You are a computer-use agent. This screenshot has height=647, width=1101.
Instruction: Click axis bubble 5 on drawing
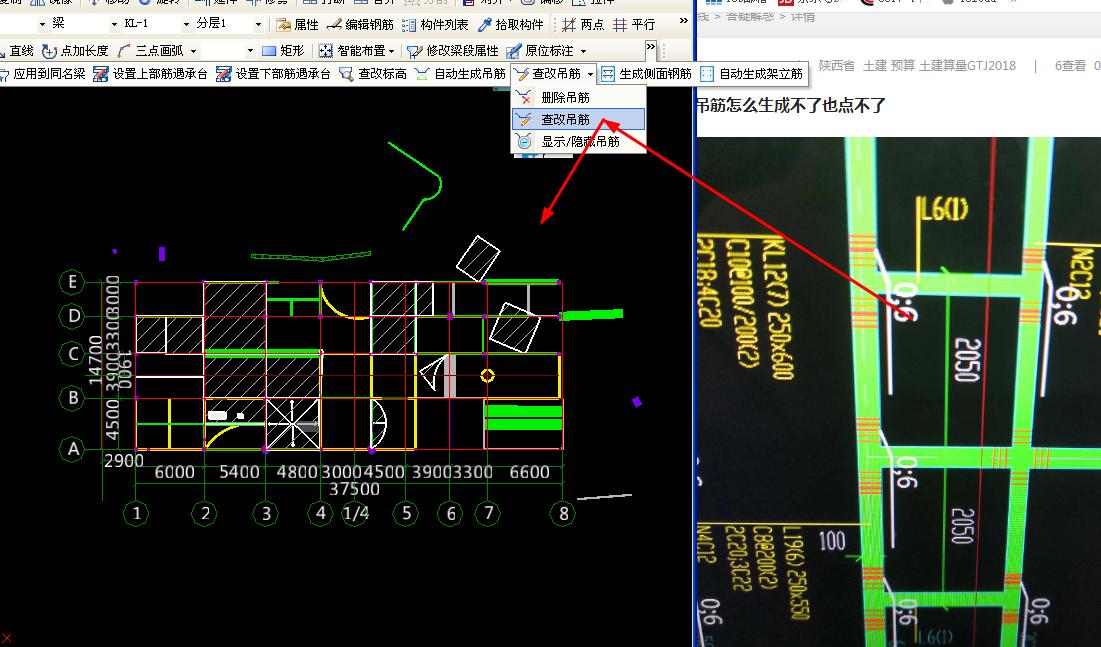(x=406, y=514)
